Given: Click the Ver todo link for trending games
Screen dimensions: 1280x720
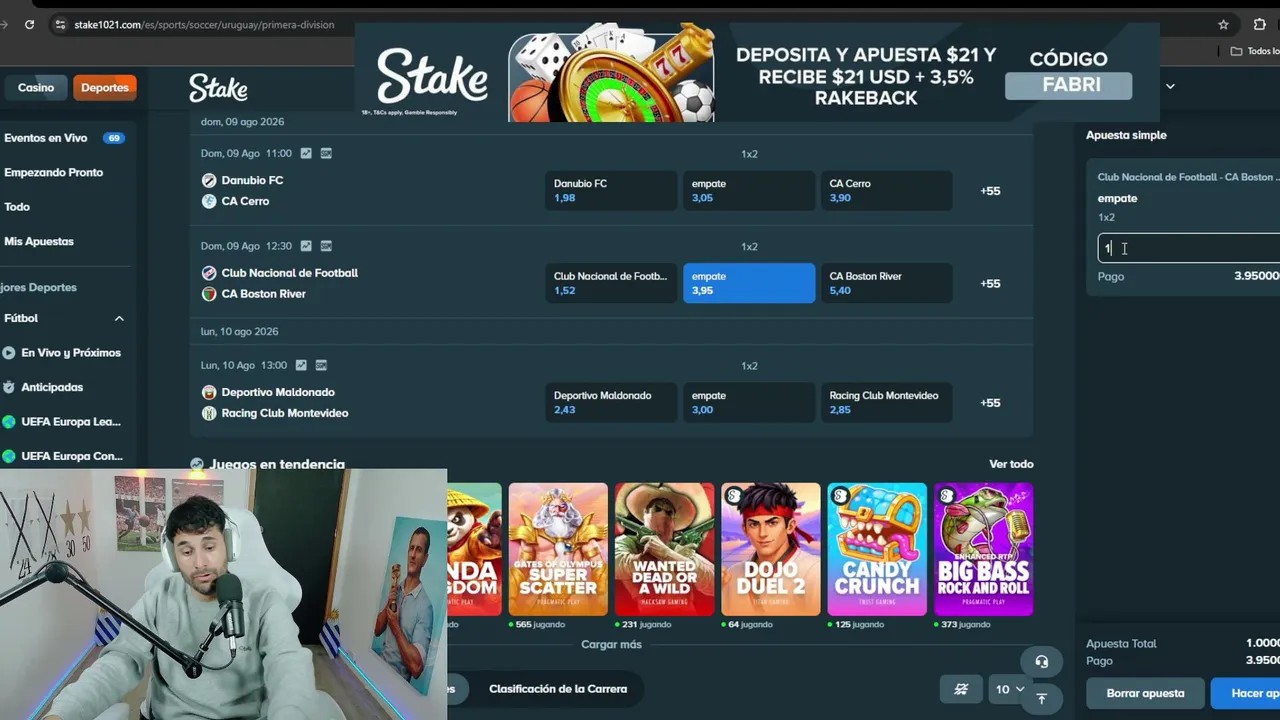Looking at the screenshot, I should 1011,464.
